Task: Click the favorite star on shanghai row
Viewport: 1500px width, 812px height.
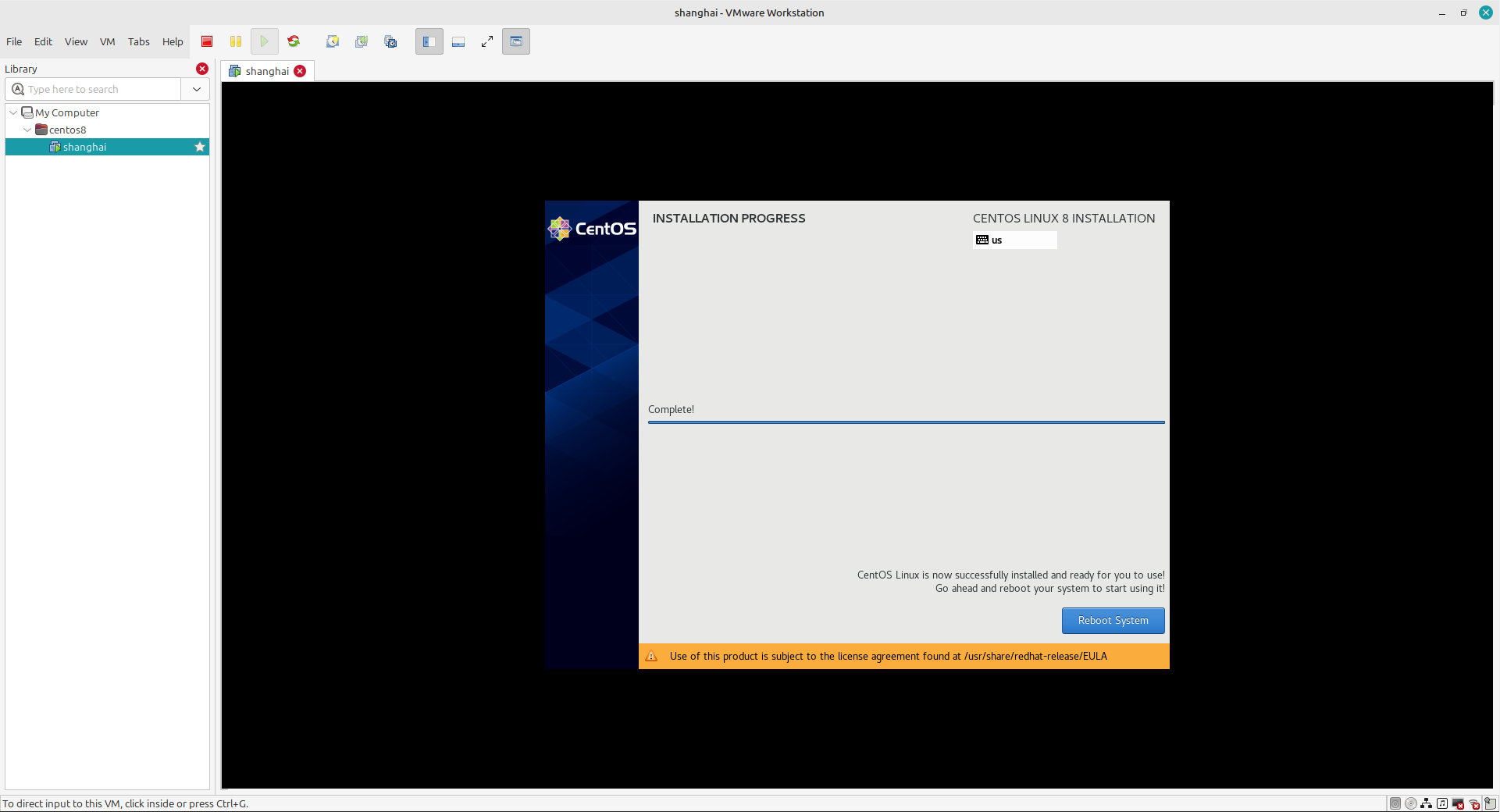Action: pos(200,147)
